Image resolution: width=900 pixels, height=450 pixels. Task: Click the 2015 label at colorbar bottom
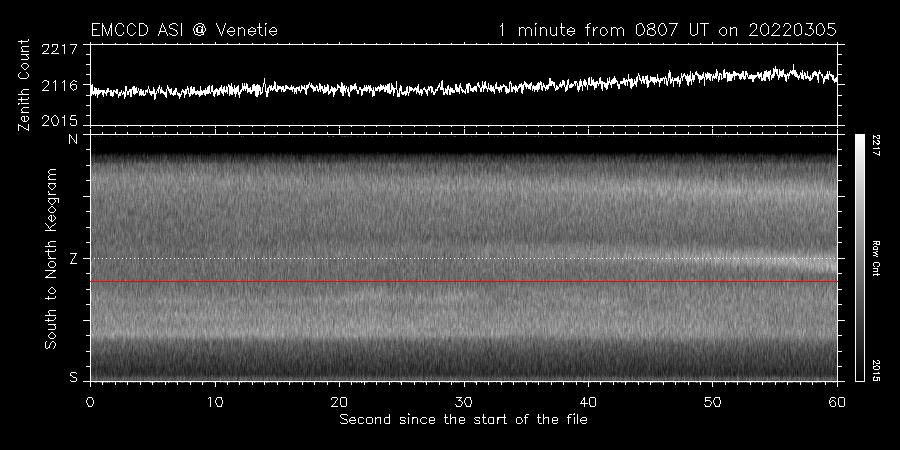(x=876, y=370)
